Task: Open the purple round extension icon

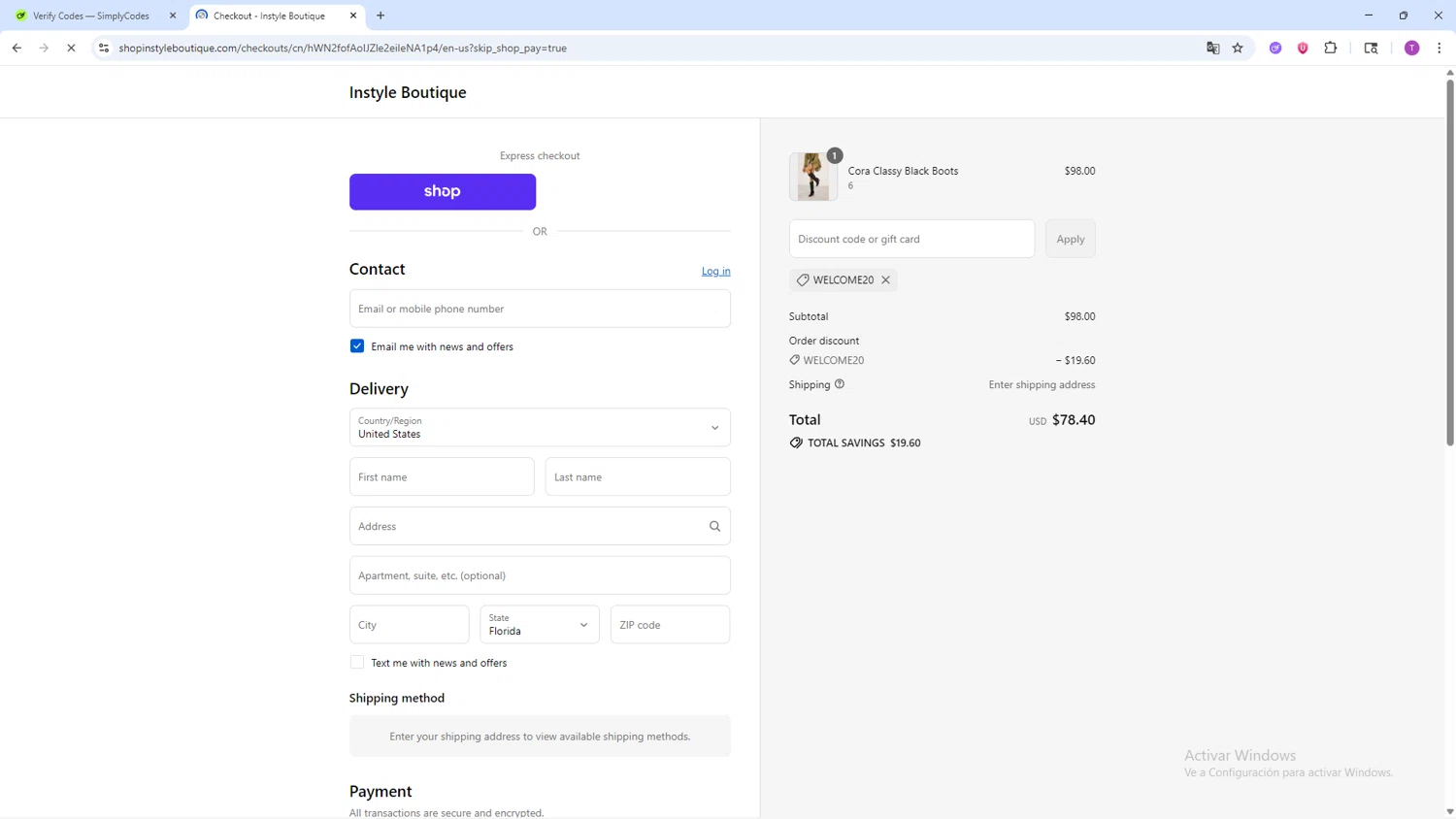Action: pos(1275,48)
